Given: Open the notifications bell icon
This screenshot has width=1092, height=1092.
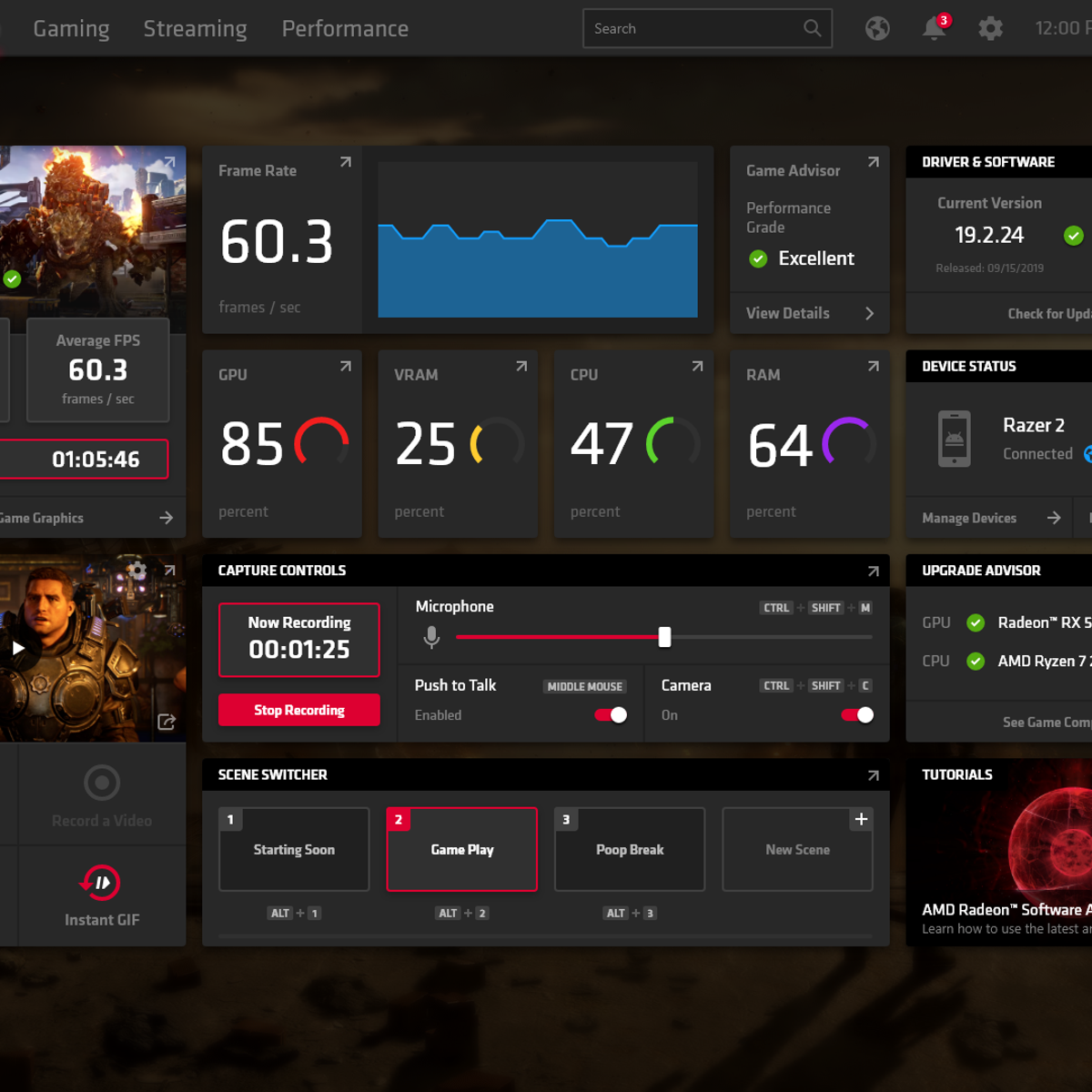Looking at the screenshot, I should click(x=935, y=28).
